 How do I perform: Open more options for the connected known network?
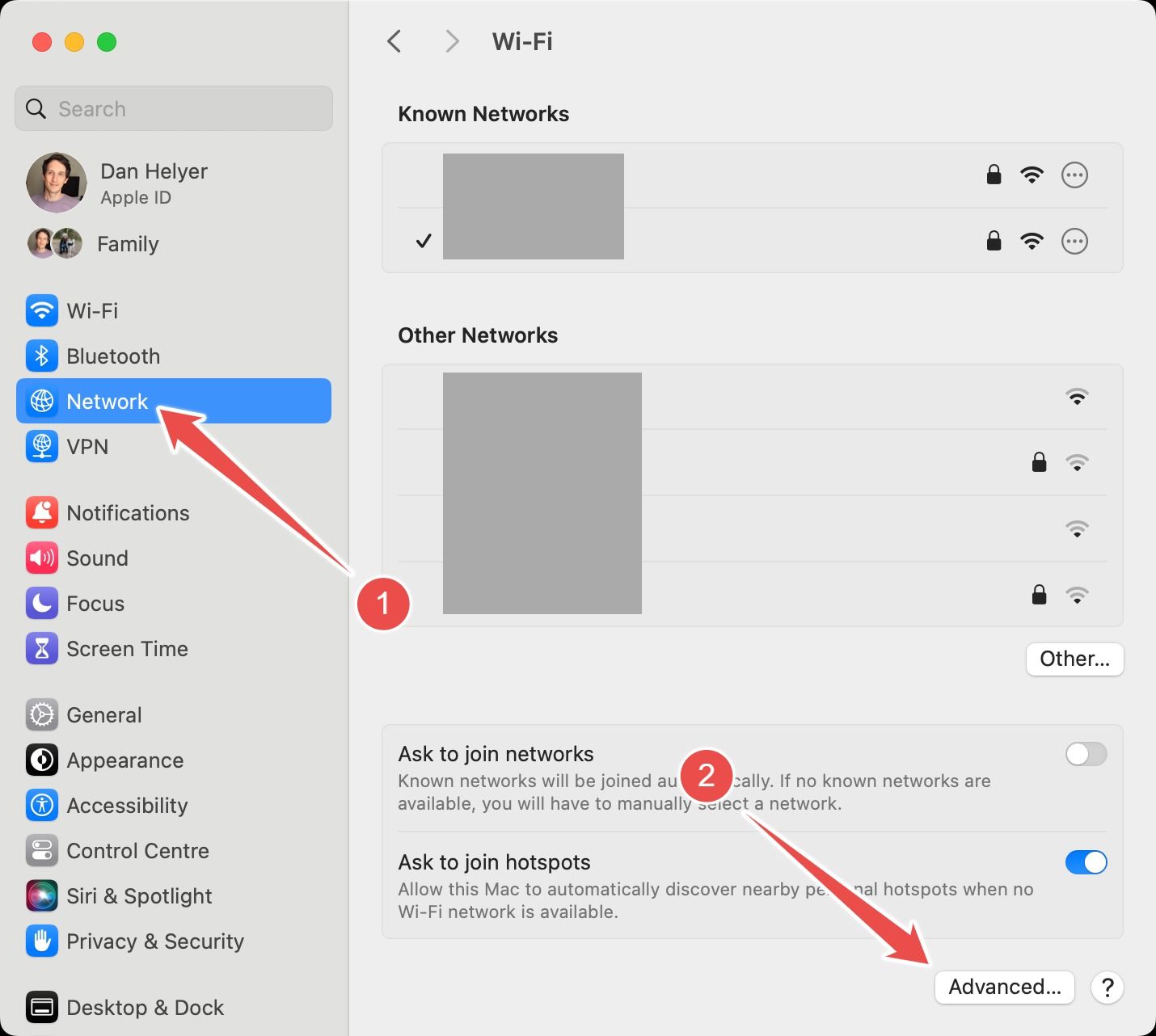pos(1074,241)
